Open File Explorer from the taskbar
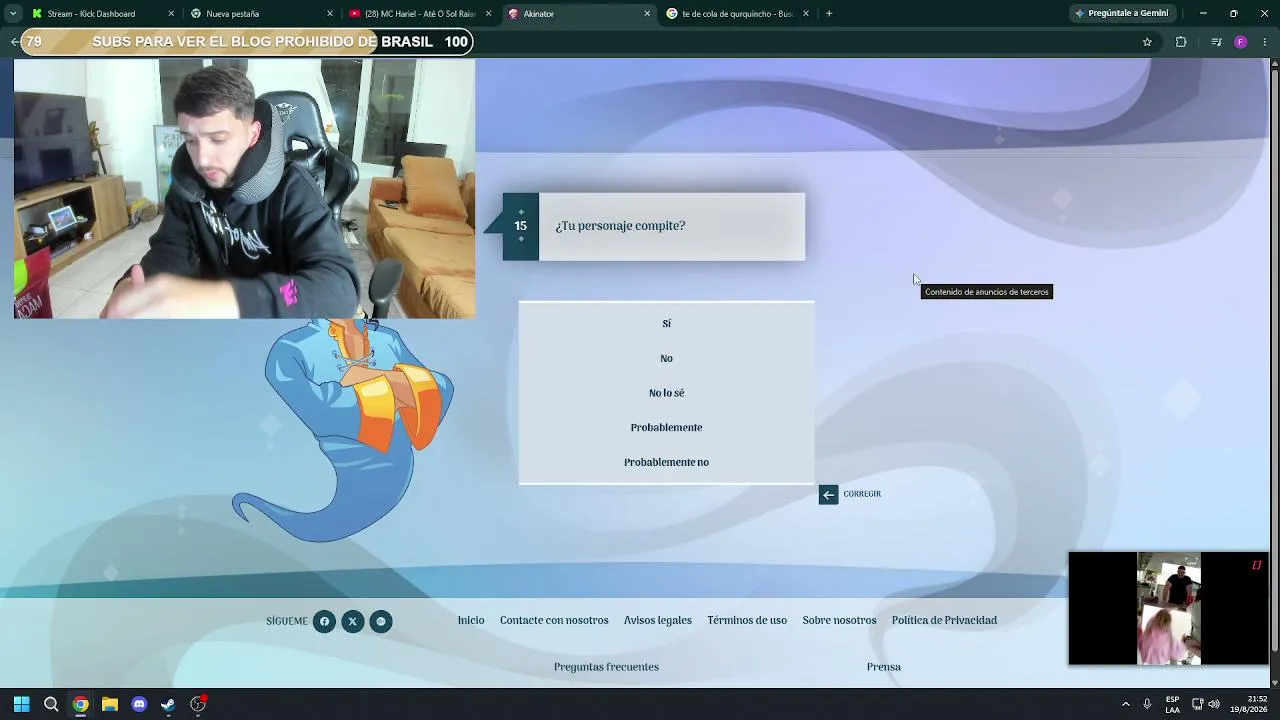Screen dimensions: 1280x720 point(110,704)
